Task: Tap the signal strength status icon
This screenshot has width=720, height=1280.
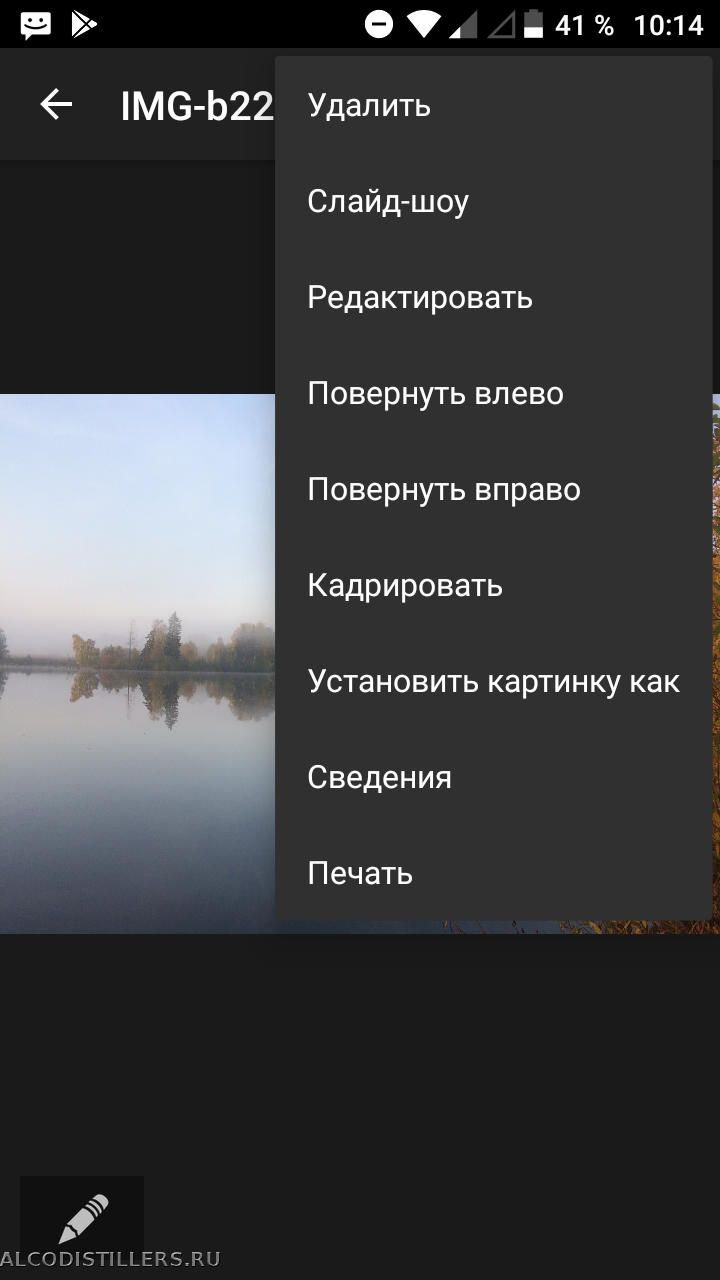Action: click(463, 25)
